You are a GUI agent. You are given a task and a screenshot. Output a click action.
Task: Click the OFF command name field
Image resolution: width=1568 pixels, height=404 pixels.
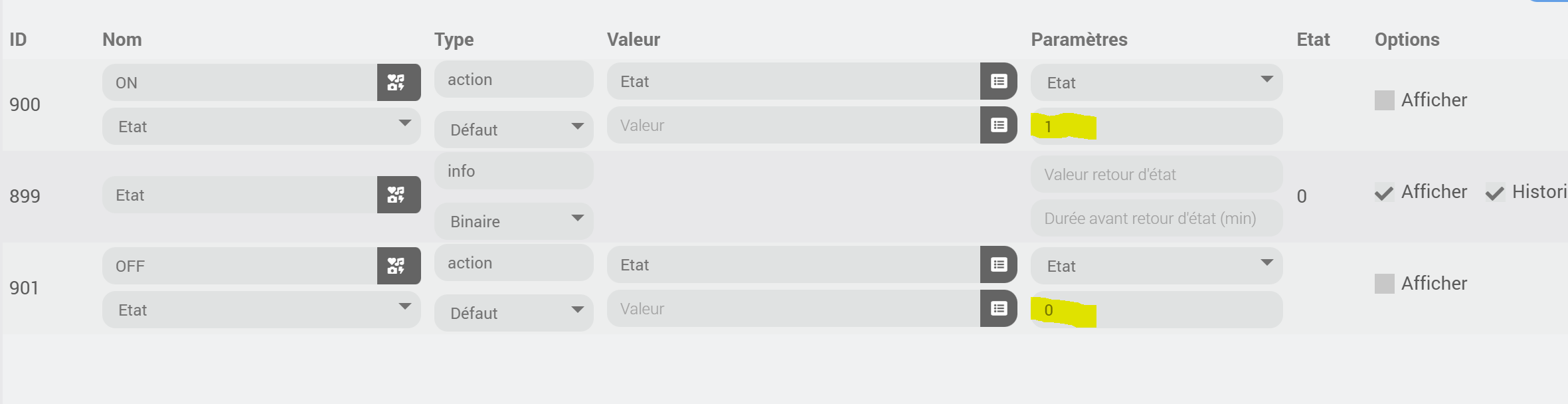click(239, 266)
